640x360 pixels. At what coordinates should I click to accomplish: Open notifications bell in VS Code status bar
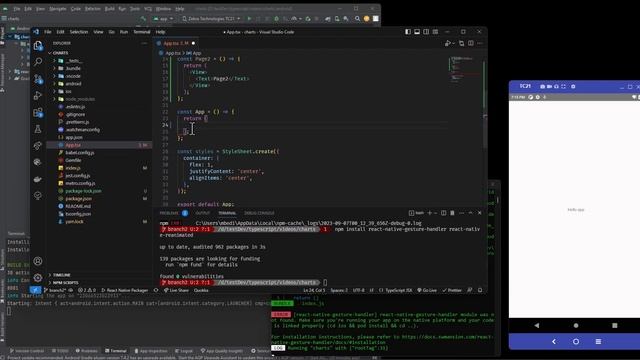tap(480, 290)
